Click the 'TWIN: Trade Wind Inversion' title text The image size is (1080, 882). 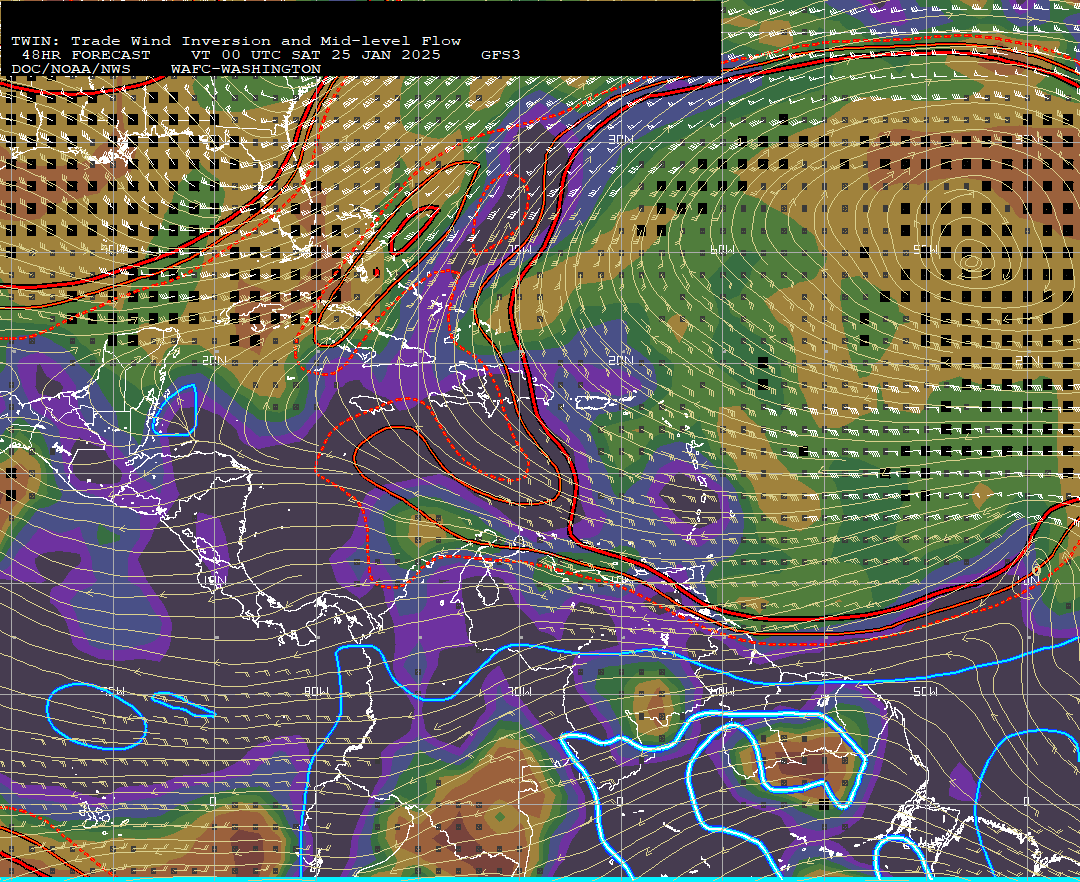(x=141, y=41)
